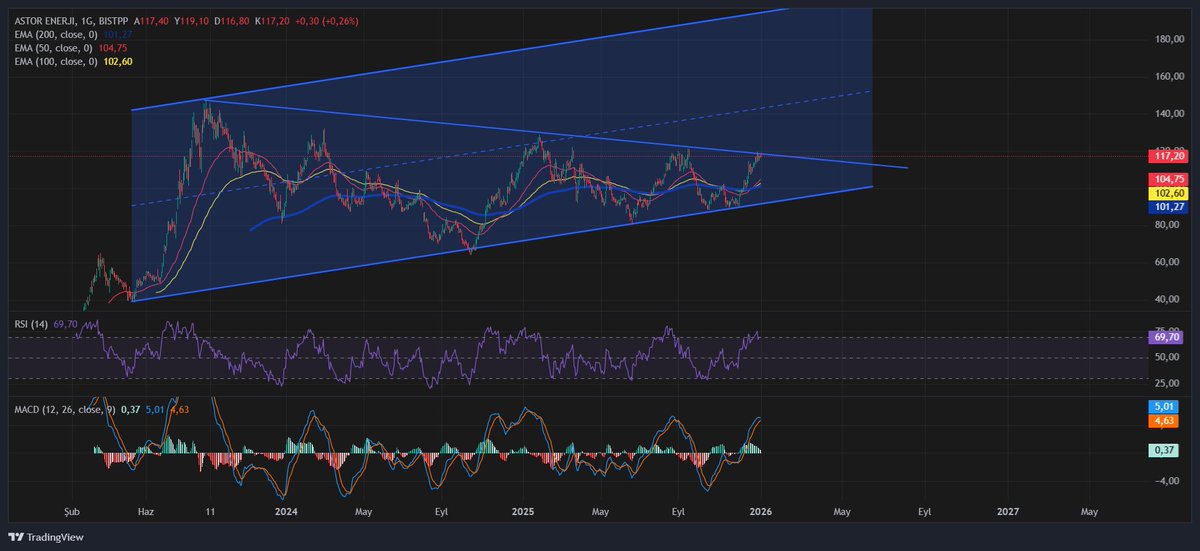Select the EMA (200, close, 0) legend
This screenshot has width=1200, height=551.
point(55,34)
